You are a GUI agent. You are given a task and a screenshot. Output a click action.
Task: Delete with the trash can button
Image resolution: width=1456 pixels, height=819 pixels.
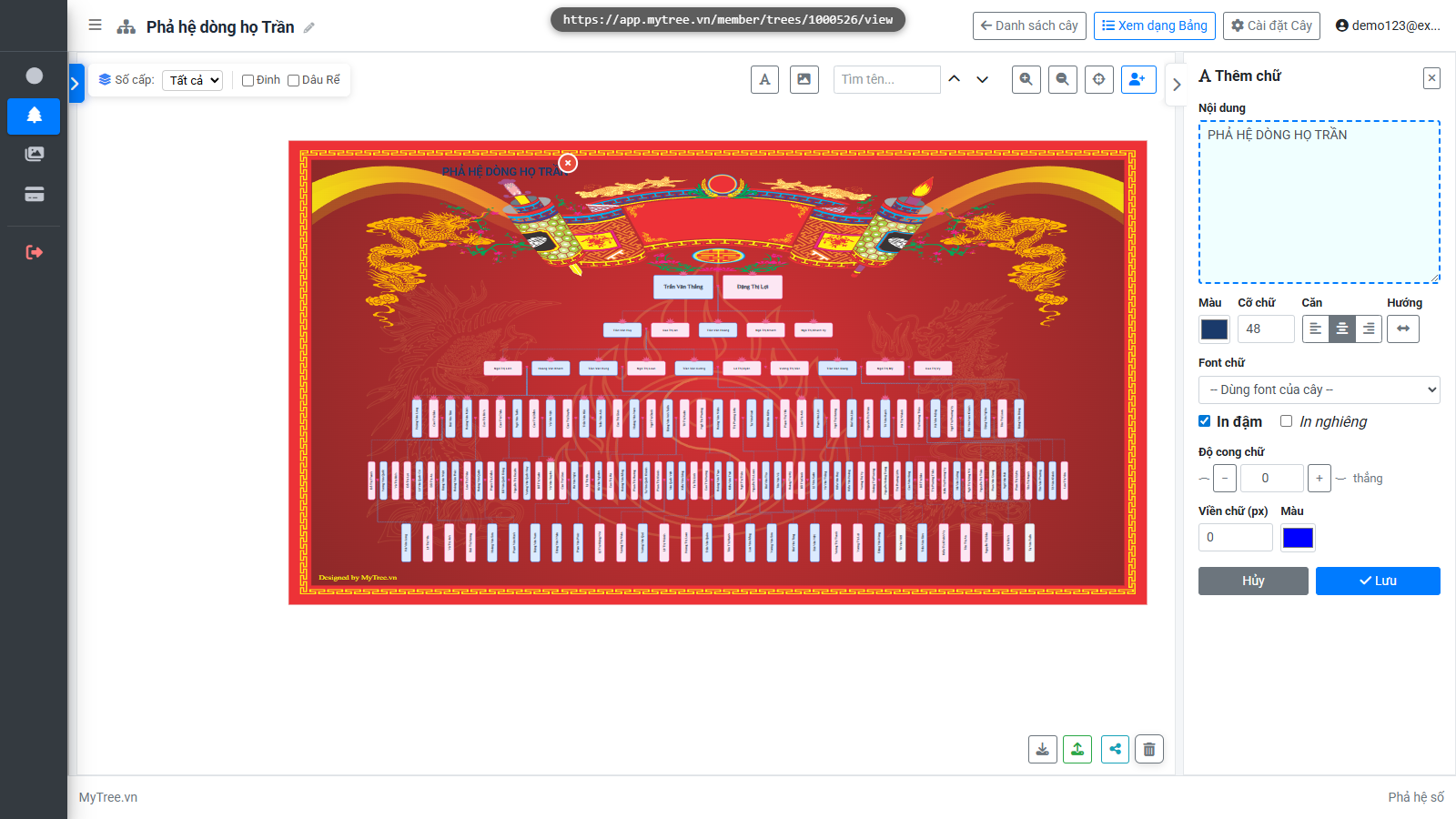(1149, 749)
